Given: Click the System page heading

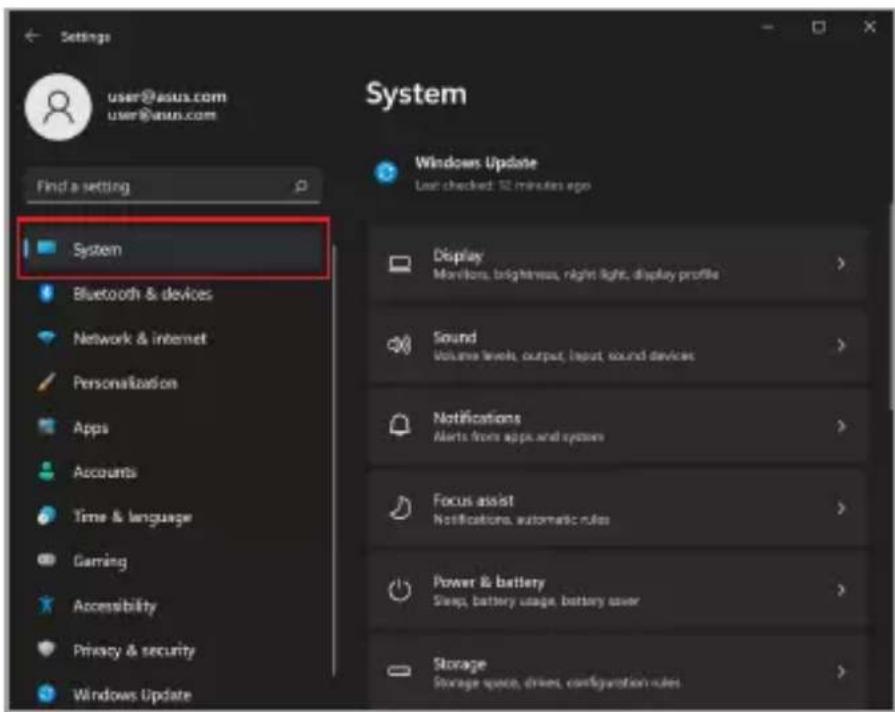Looking at the screenshot, I should 416,94.
